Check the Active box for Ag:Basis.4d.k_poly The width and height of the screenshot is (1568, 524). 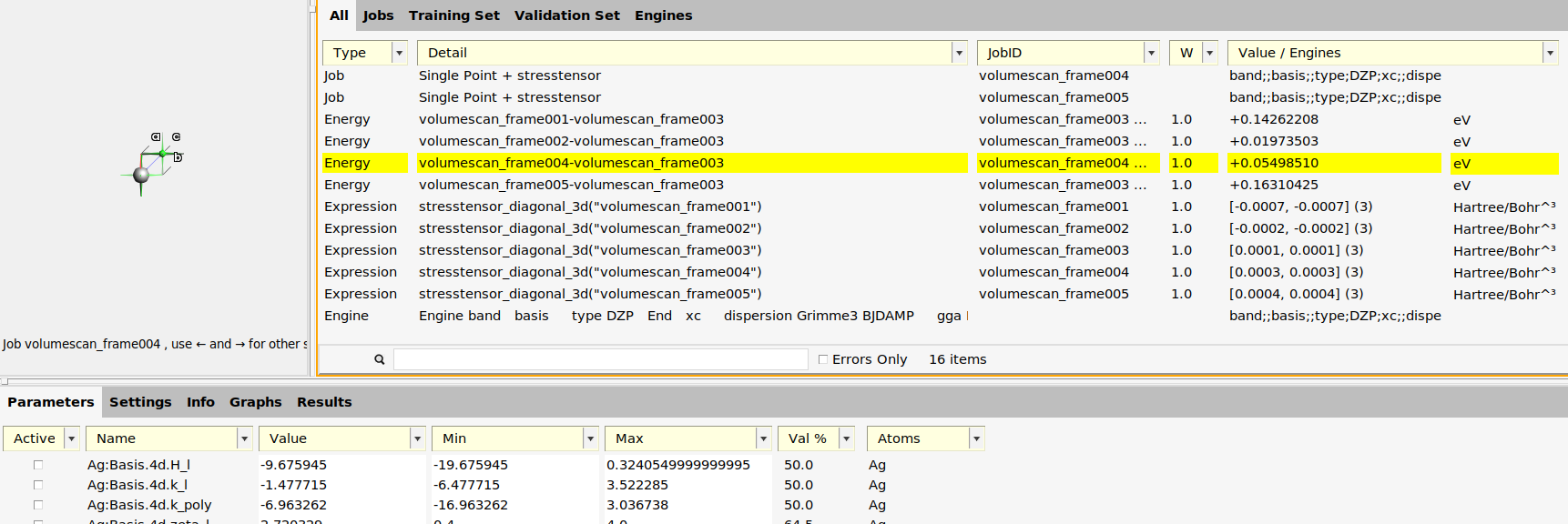pyautogui.click(x=38, y=505)
